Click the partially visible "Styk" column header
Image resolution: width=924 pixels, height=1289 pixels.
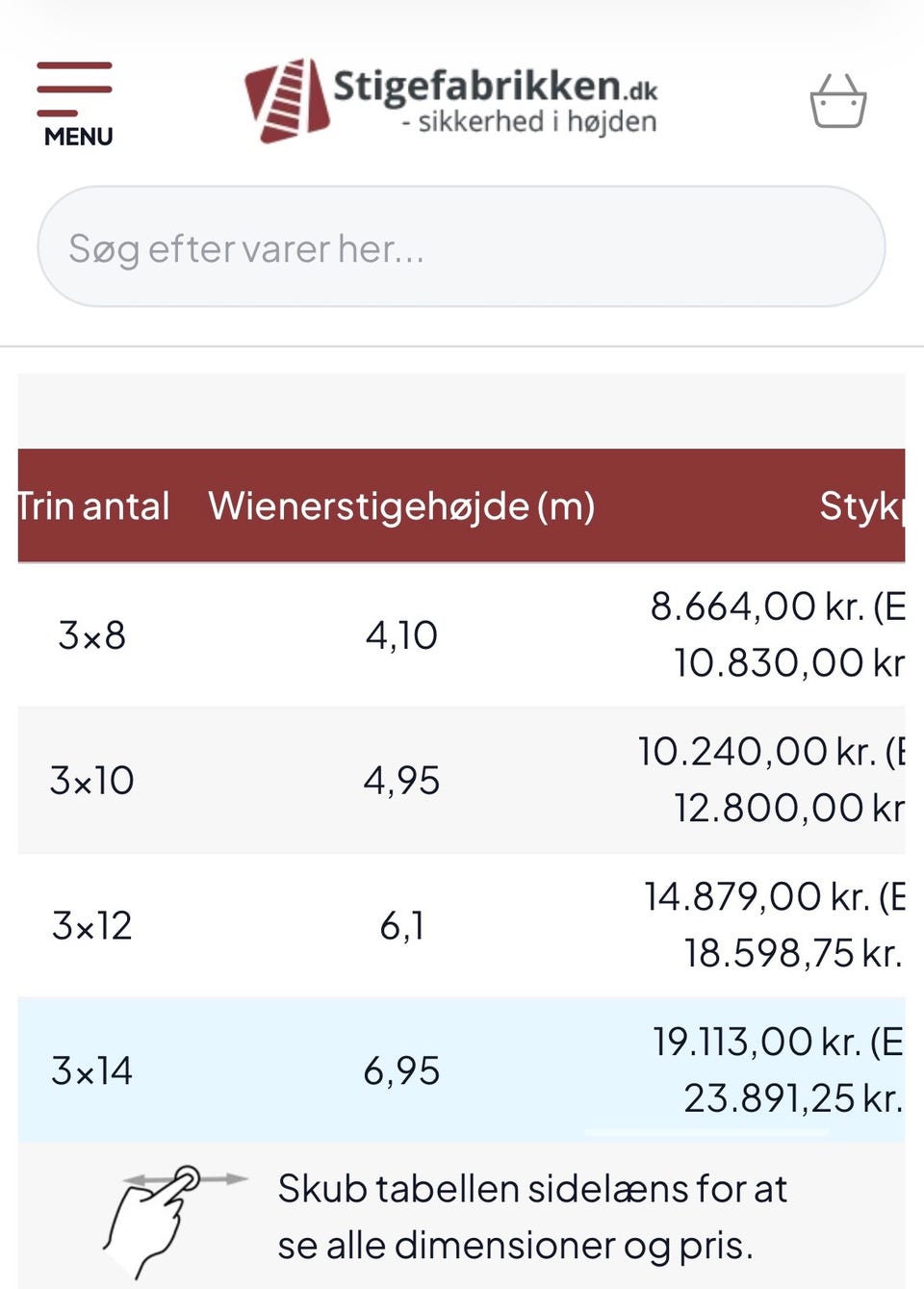tap(860, 506)
